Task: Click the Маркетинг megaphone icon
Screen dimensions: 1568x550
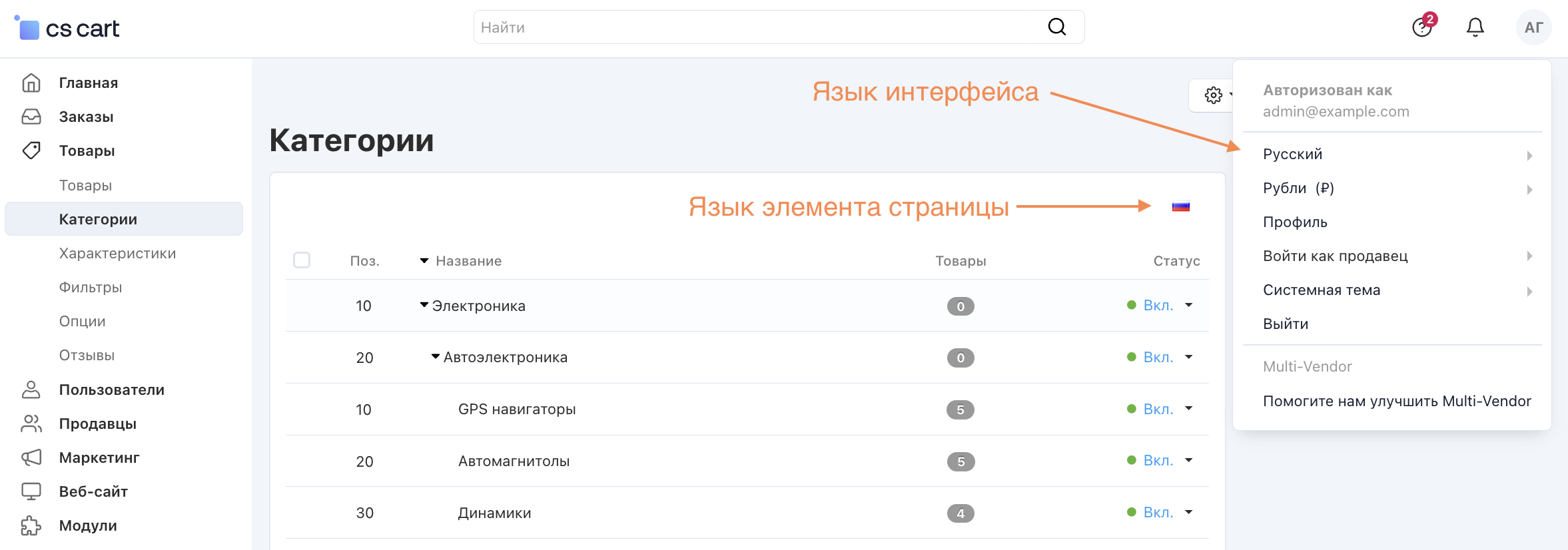Action: 31,457
